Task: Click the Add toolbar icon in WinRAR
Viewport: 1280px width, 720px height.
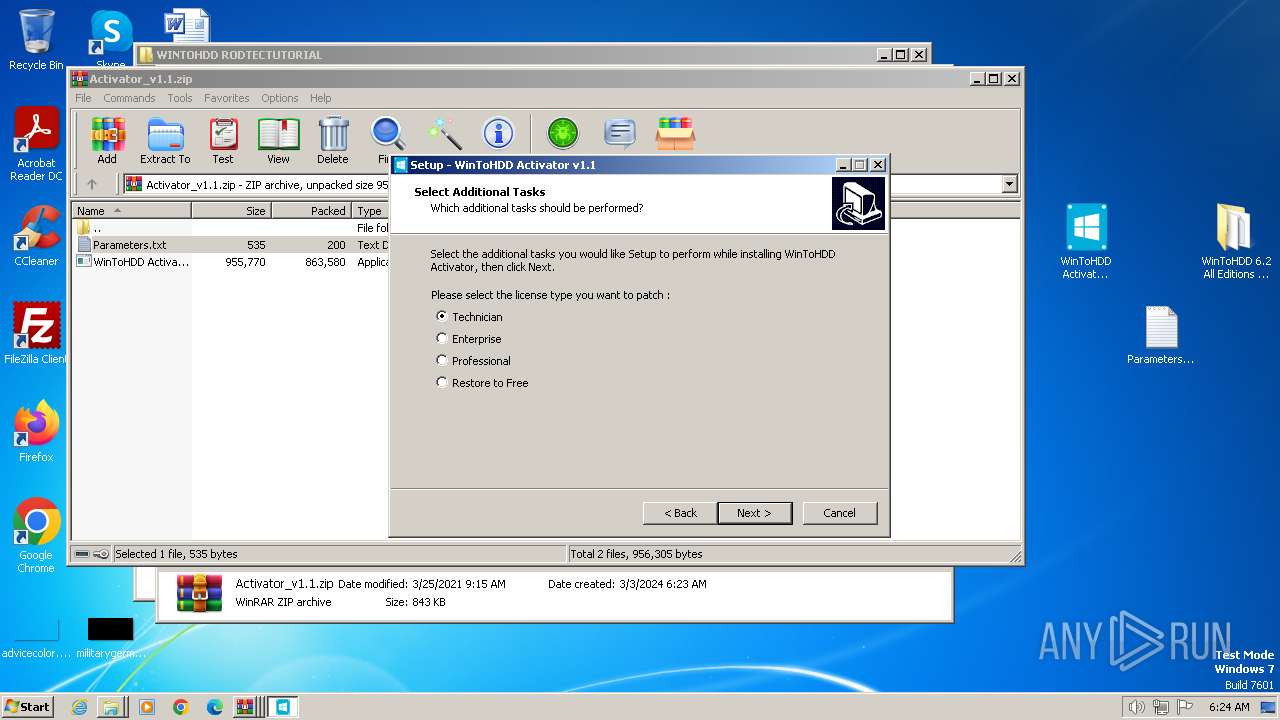Action: click(x=107, y=140)
